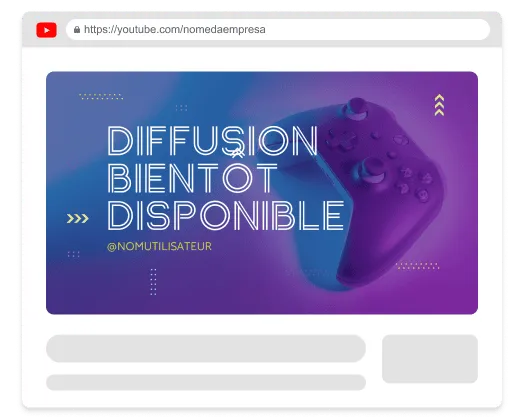Select the youtube.com/nomedaempresa URL field

(x=278, y=30)
